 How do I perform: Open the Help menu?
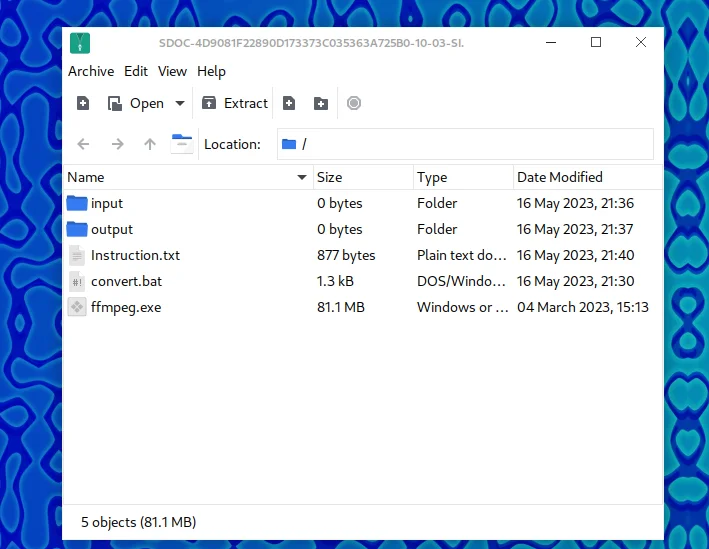211,71
